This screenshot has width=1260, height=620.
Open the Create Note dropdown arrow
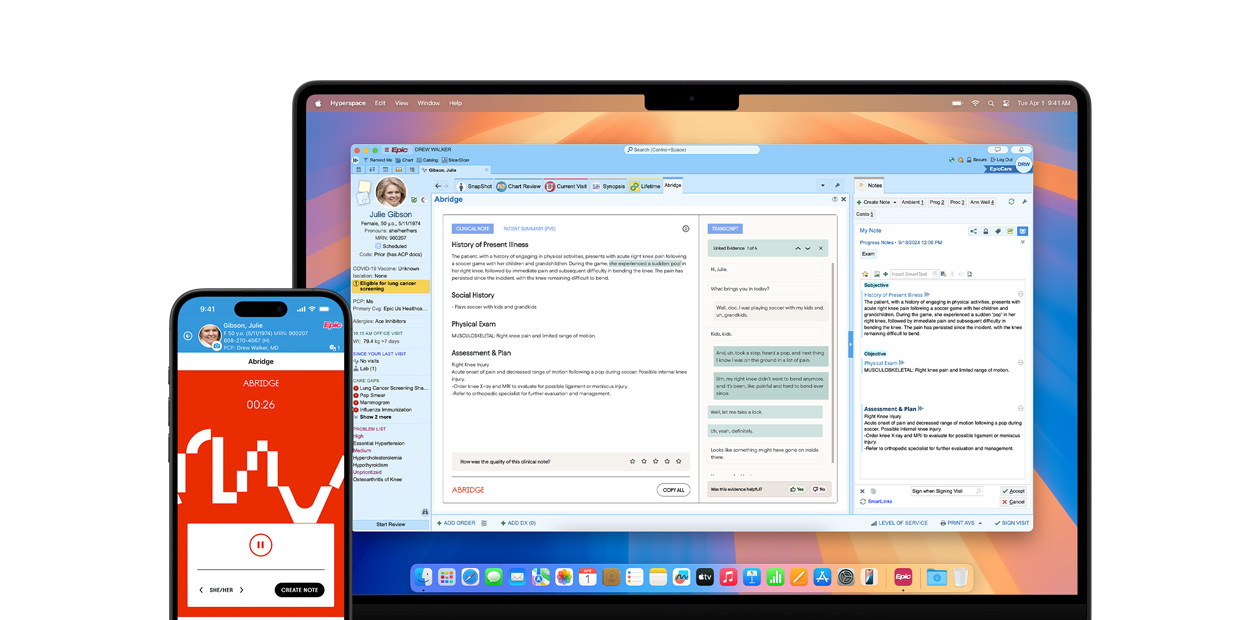click(894, 203)
